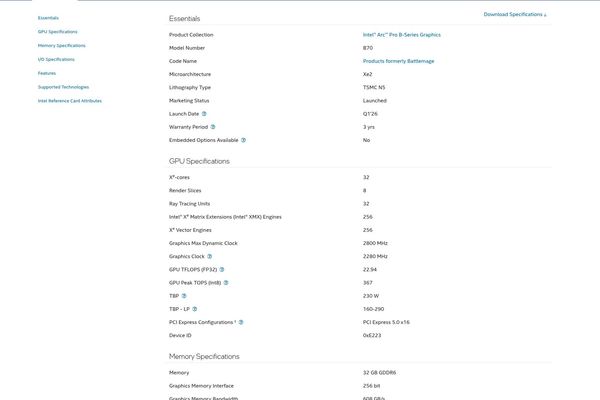Screen dimensions: 600x400
Task: Click the Product Collection label
Action: click(191, 35)
